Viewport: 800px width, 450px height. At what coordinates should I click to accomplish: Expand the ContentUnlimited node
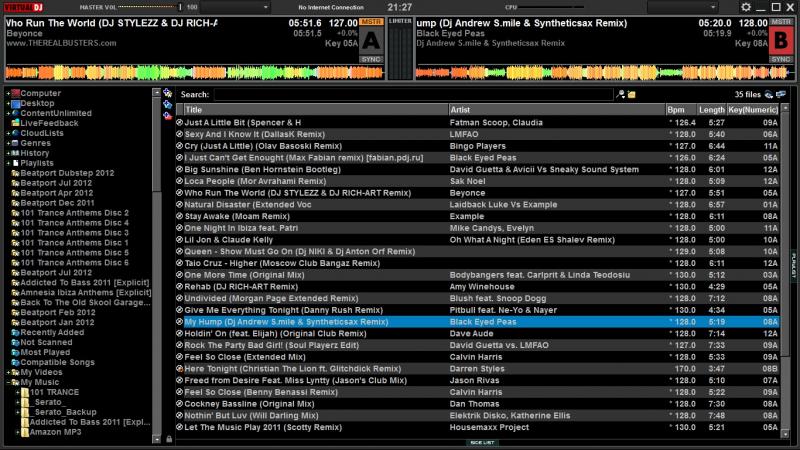[8, 113]
